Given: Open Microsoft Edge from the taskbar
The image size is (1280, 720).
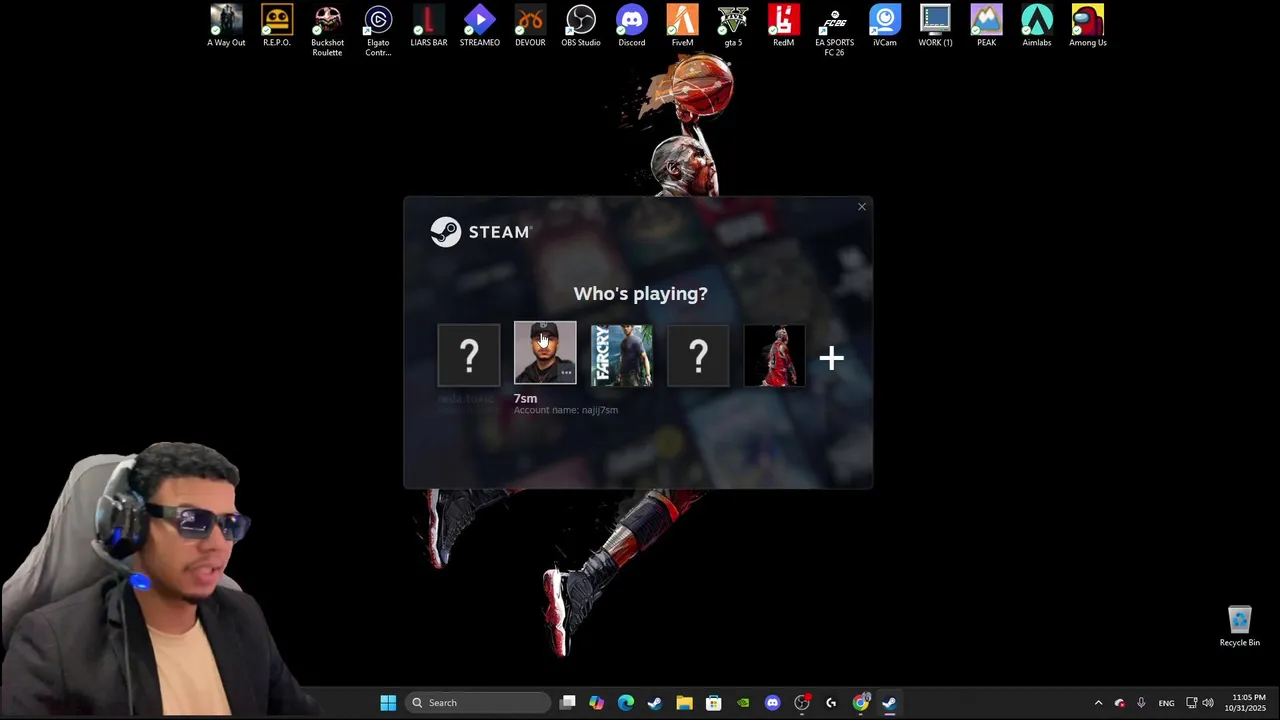Looking at the screenshot, I should 626,703.
